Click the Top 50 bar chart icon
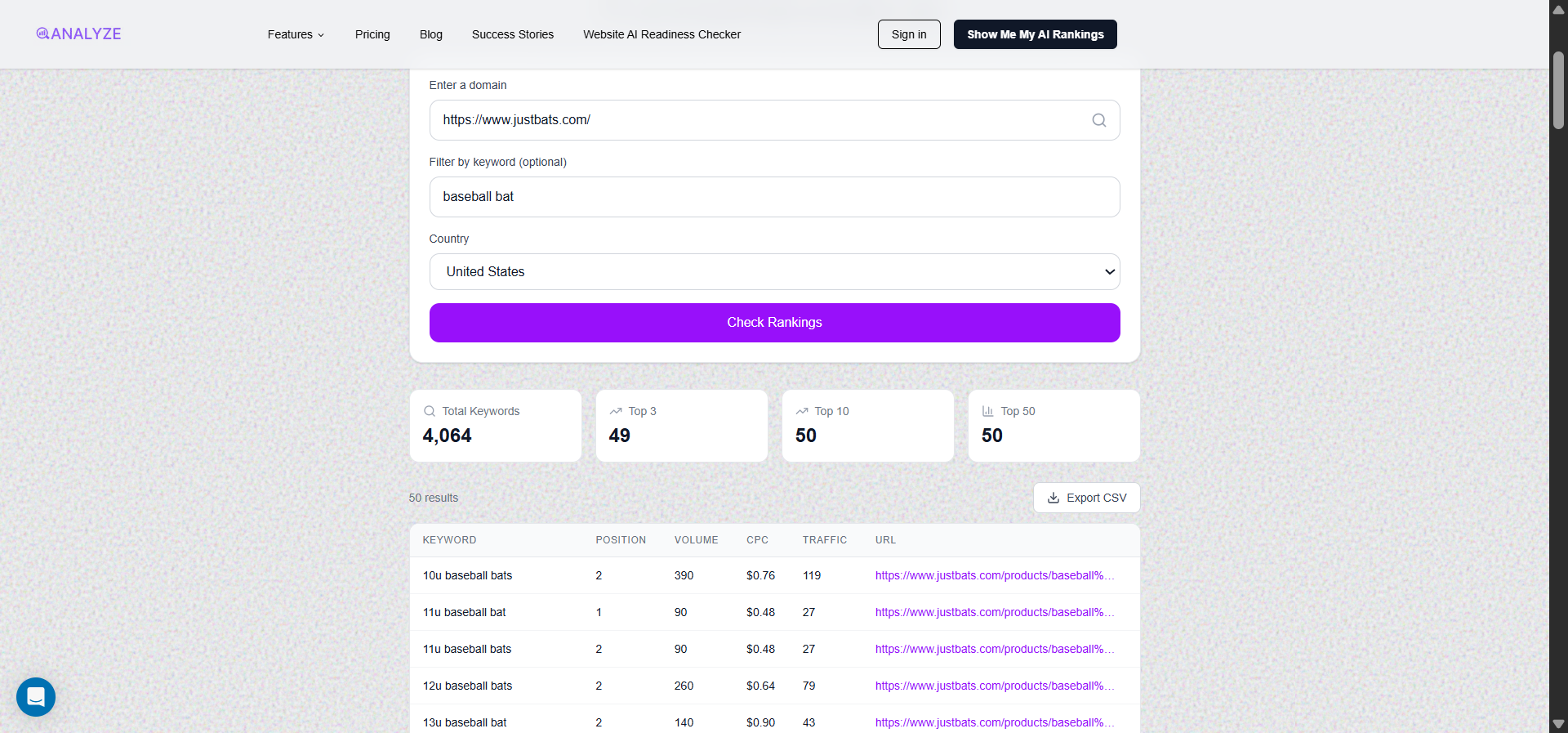The height and width of the screenshot is (733, 1568). pos(988,411)
